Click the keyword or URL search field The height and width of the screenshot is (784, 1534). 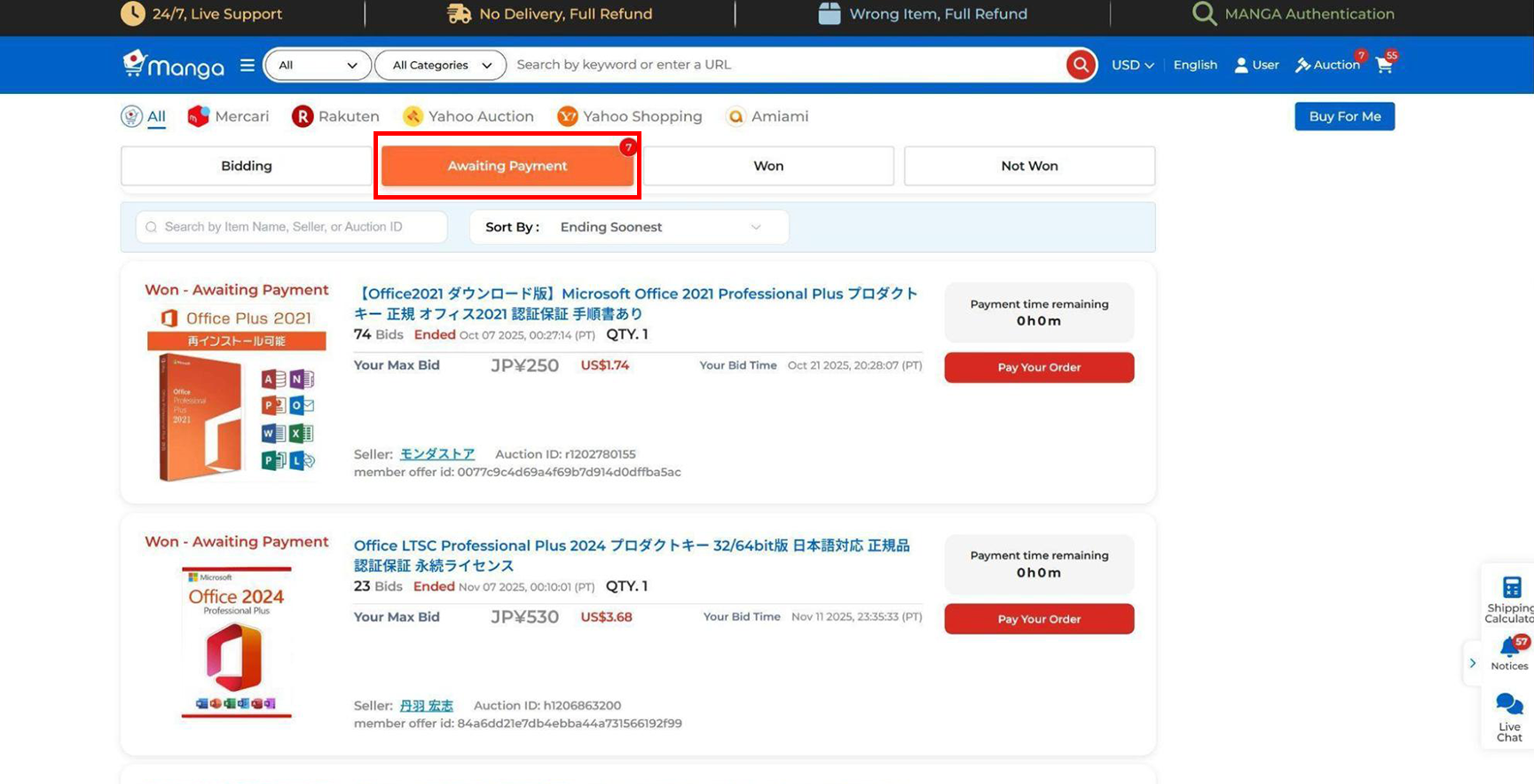click(x=785, y=65)
